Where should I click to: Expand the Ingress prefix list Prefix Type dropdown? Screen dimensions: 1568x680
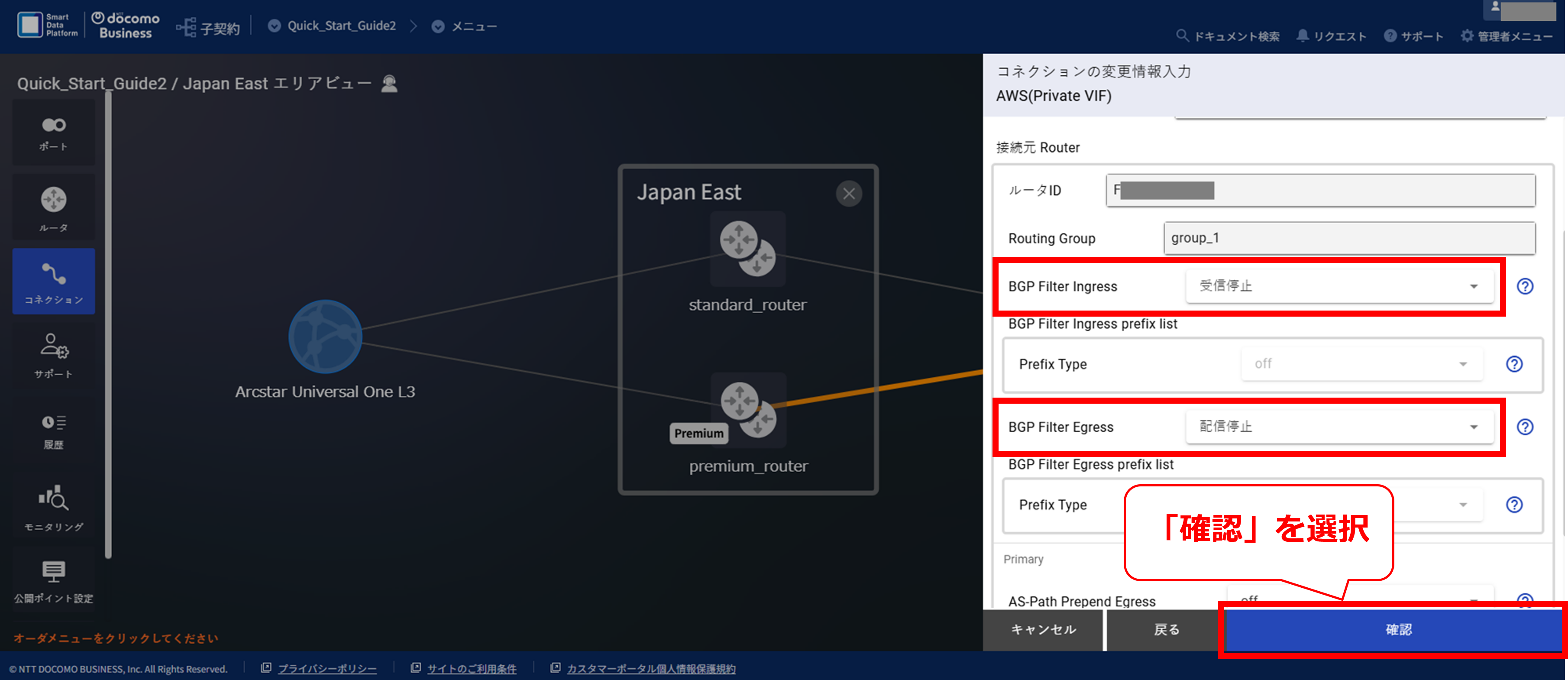pyautogui.click(x=1361, y=364)
